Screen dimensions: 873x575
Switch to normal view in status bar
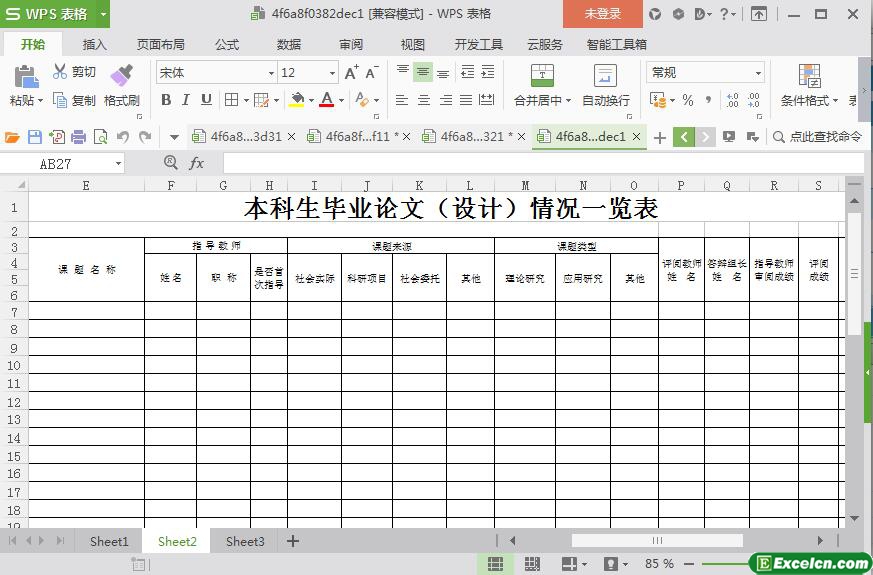[x=495, y=563]
